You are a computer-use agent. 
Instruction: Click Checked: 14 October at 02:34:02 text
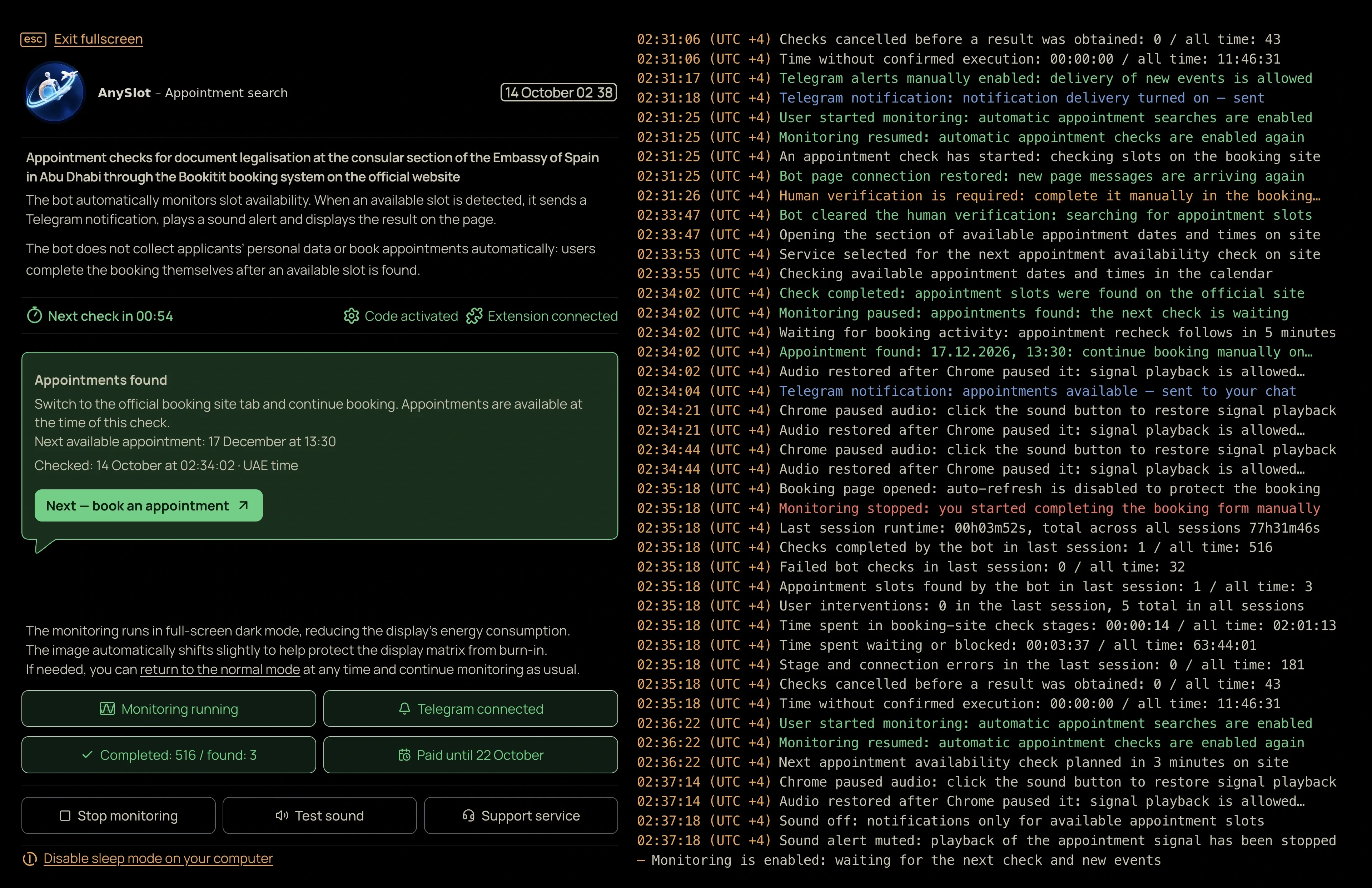pyautogui.click(x=166, y=465)
